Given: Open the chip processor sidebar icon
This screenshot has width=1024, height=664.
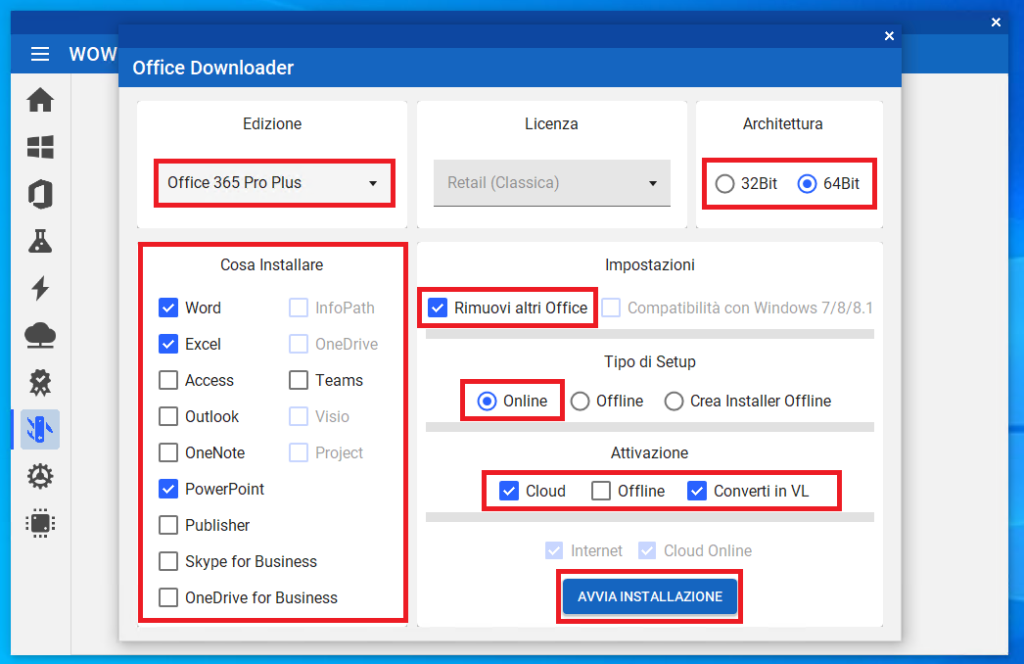Looking at the screenshot, I should [x=40, y=523].
